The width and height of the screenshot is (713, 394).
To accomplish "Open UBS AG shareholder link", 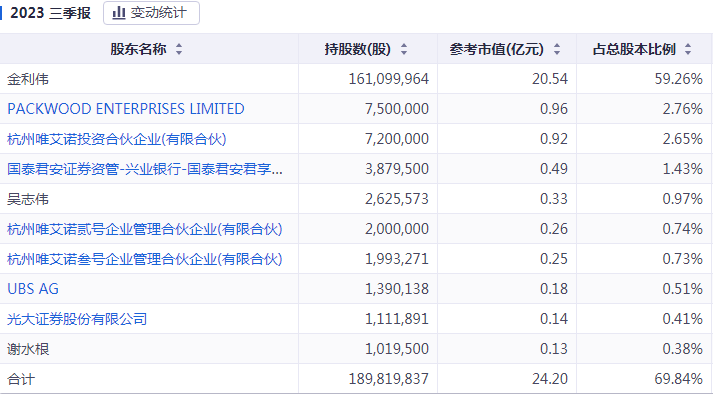I will pyautogui.click(x=33, y=289).
